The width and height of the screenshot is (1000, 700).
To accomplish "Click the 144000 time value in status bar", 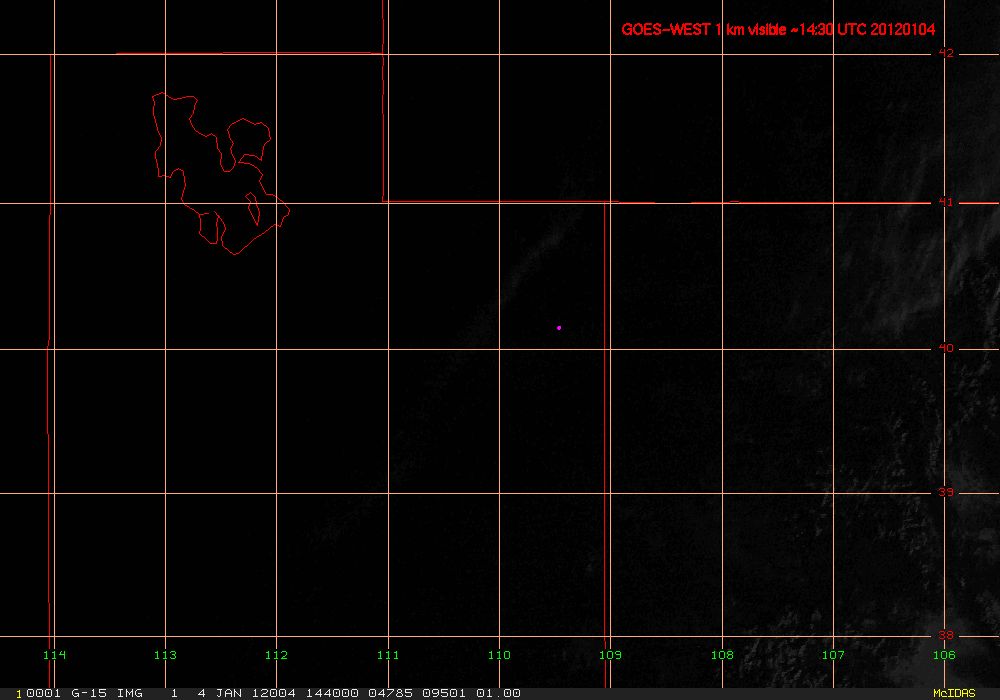I will (x=332, y=693).
